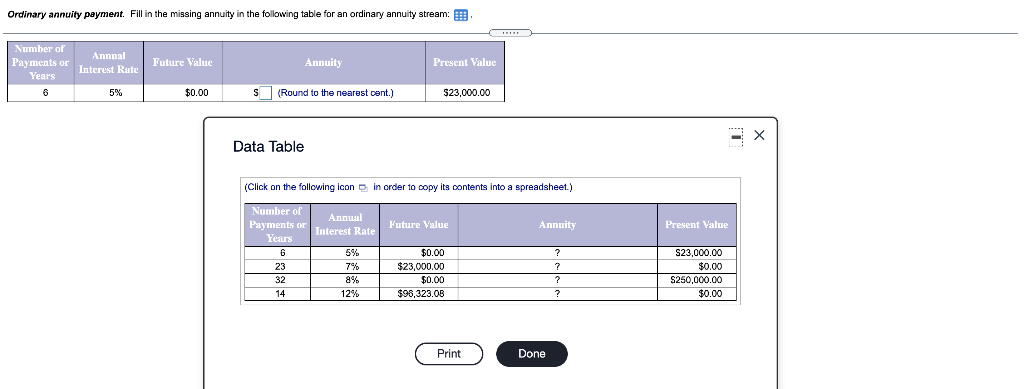This screenshot has height=389, width=1024.
Task: Click the divider expand handle with dots
Action: (x=511, y=33)
